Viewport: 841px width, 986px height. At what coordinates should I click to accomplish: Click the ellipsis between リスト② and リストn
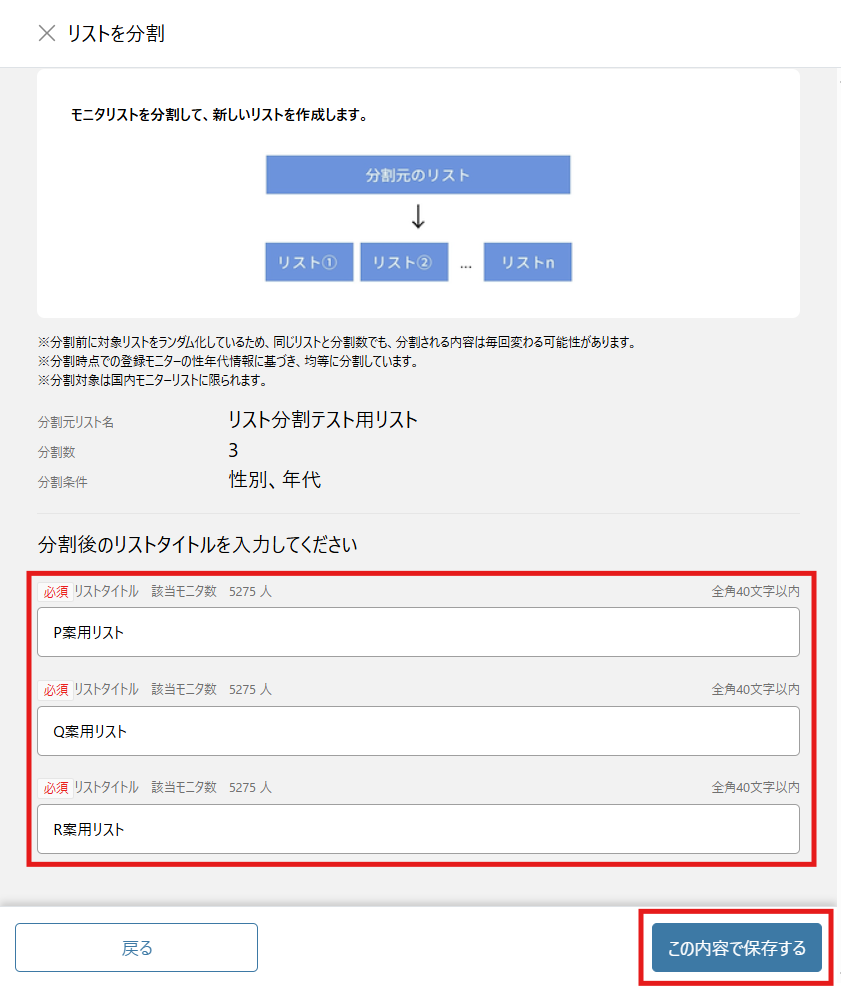point(466,265)
